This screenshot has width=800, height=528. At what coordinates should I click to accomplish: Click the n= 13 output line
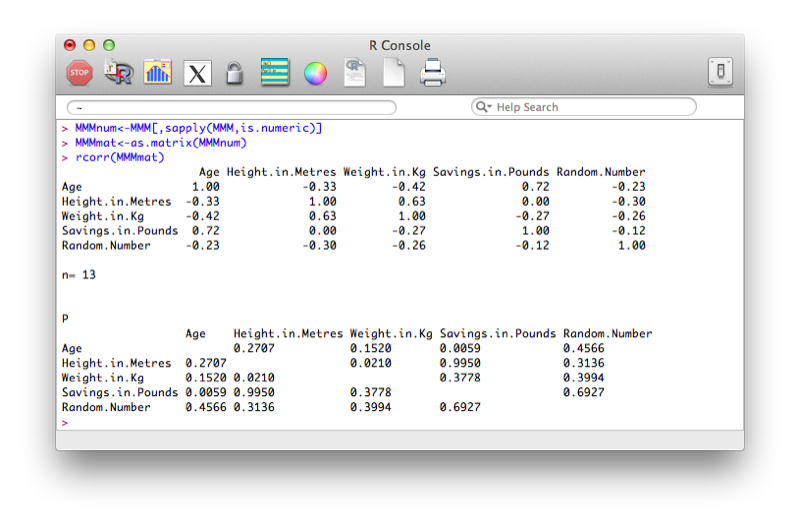(x=79, y=274)
